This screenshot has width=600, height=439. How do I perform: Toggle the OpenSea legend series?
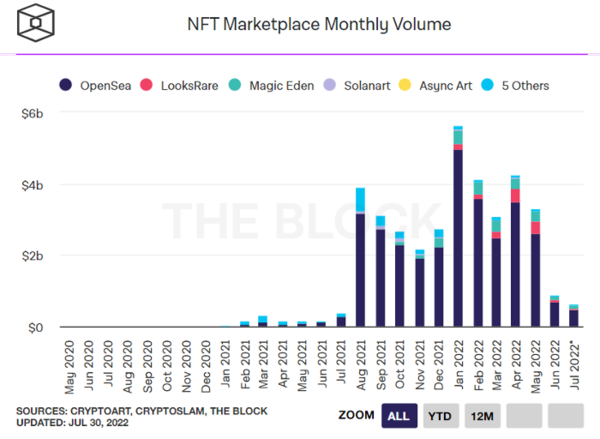pos(95,85)
